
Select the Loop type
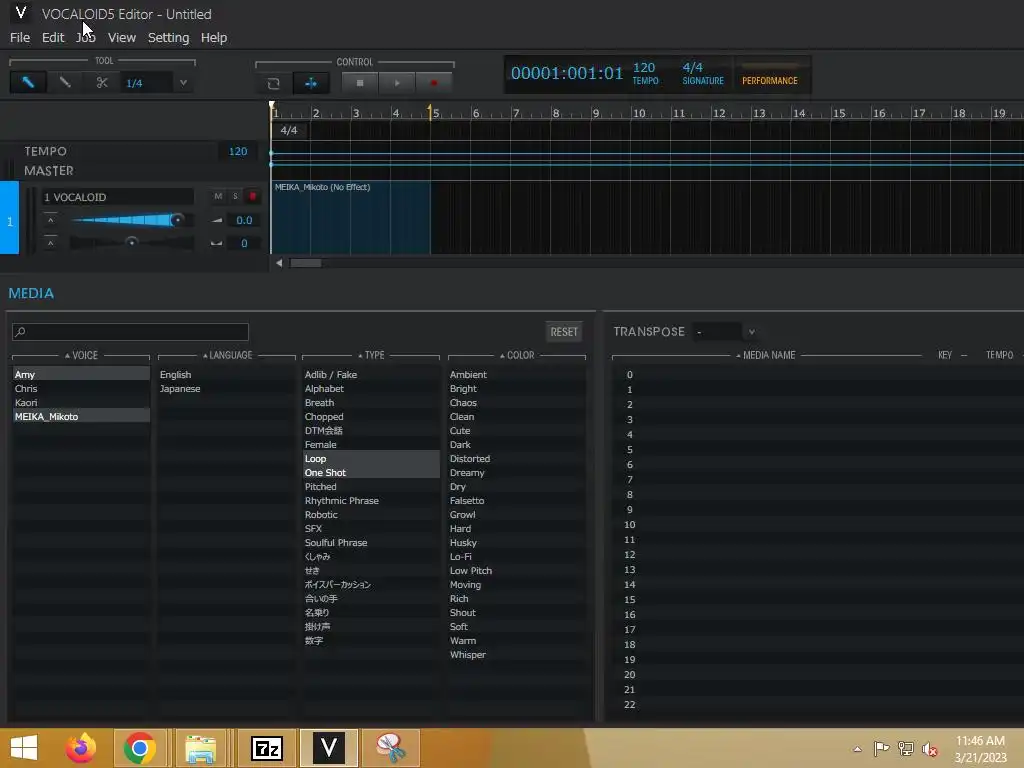[371, 458]
